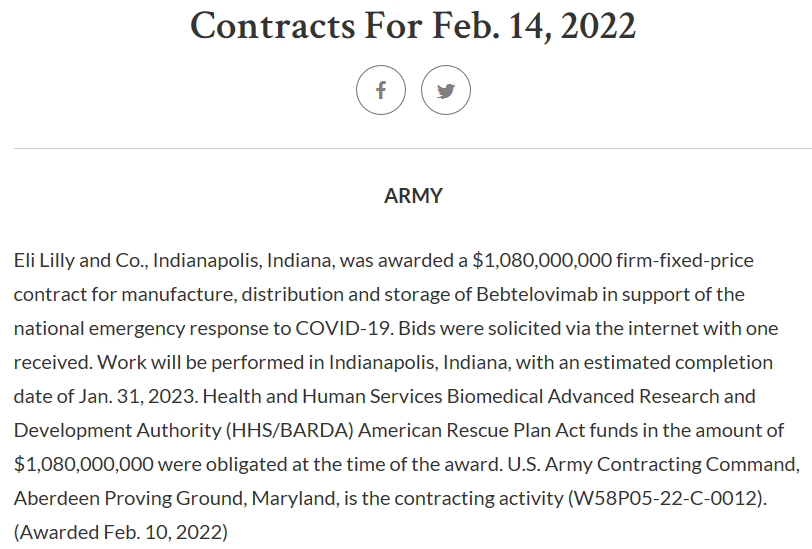Click the completion date "Jan. 31, 2023"
The width and height of the screenshot is (812, 549).
pyautogui.click(x=136, y=396)
